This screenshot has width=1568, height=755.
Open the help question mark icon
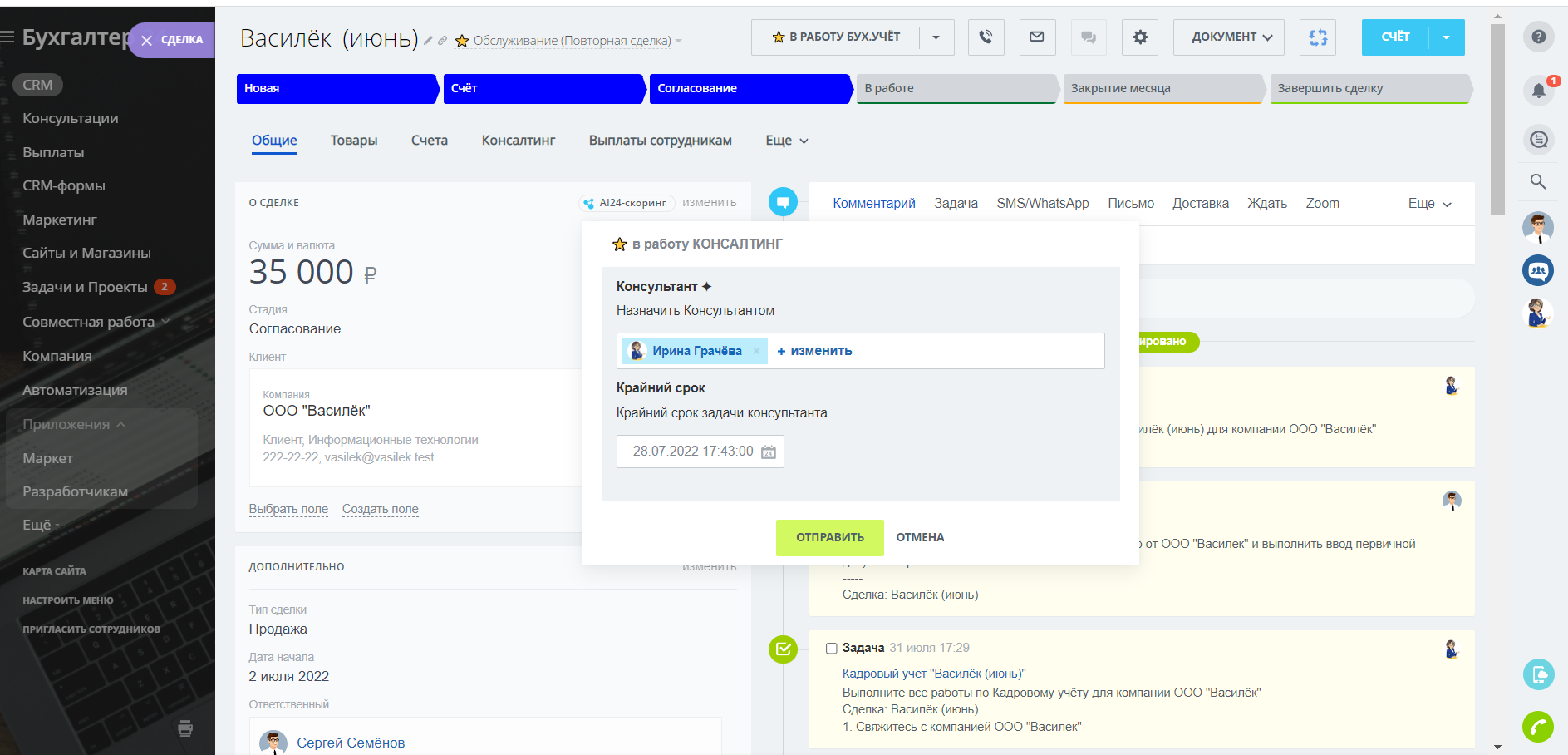click(x=1538, y=37)
